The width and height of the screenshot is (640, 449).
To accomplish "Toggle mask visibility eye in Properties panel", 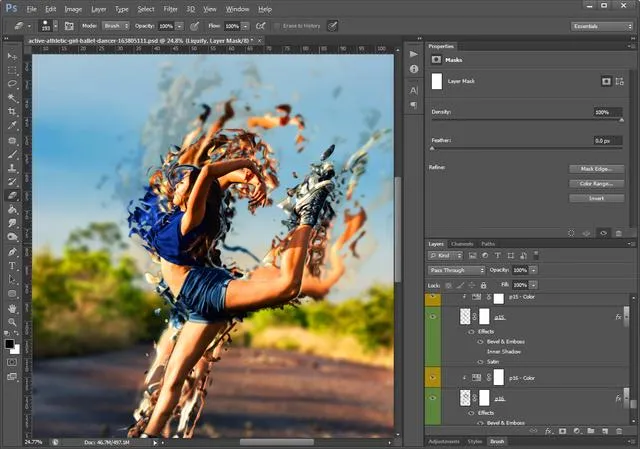I will 603,233.
